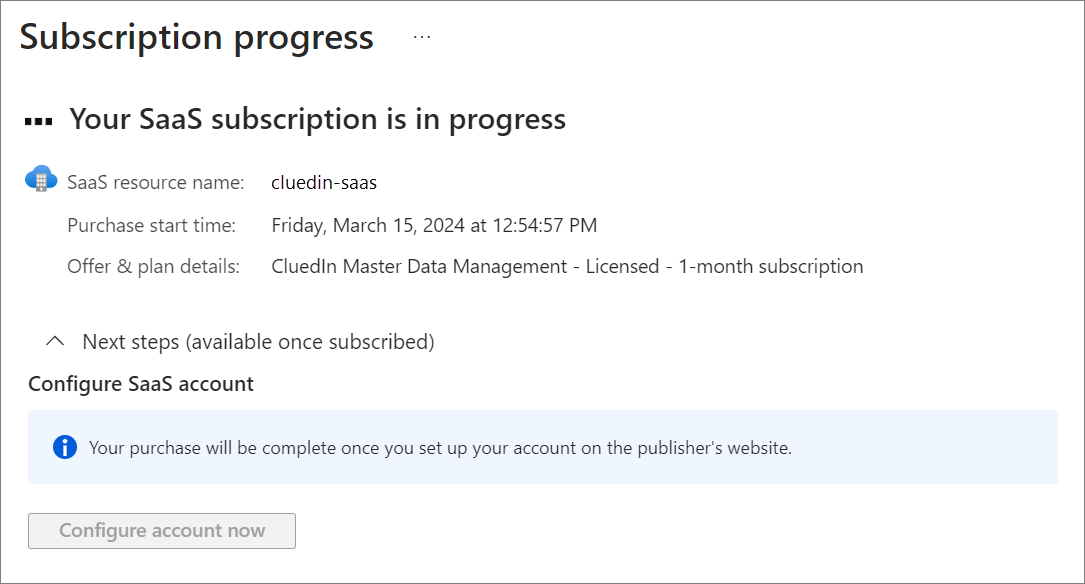Click the 'Next steps (available once subscribed)' label

point(258,342)
